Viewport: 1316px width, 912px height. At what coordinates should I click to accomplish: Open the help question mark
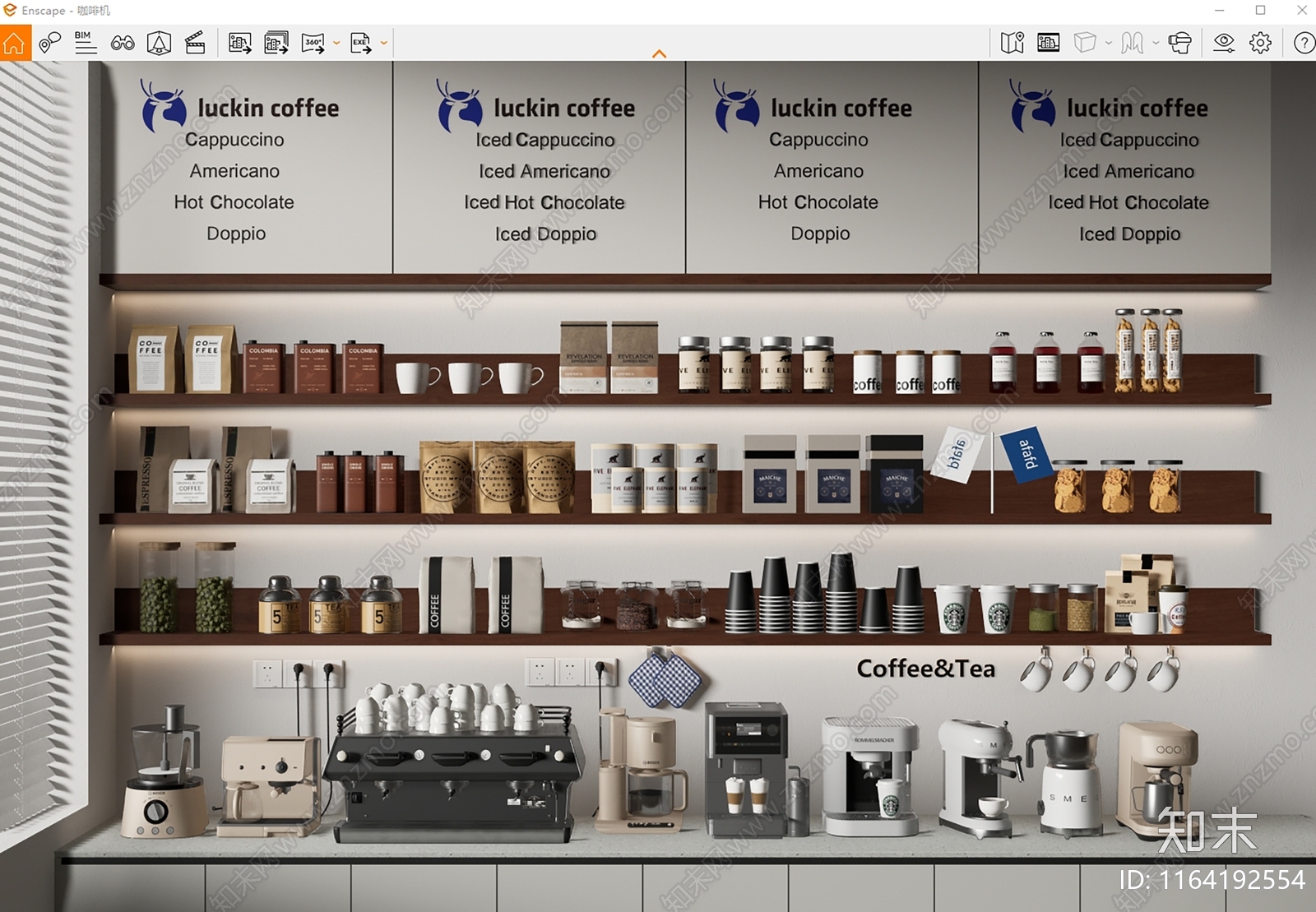[x=1304, y=43]
